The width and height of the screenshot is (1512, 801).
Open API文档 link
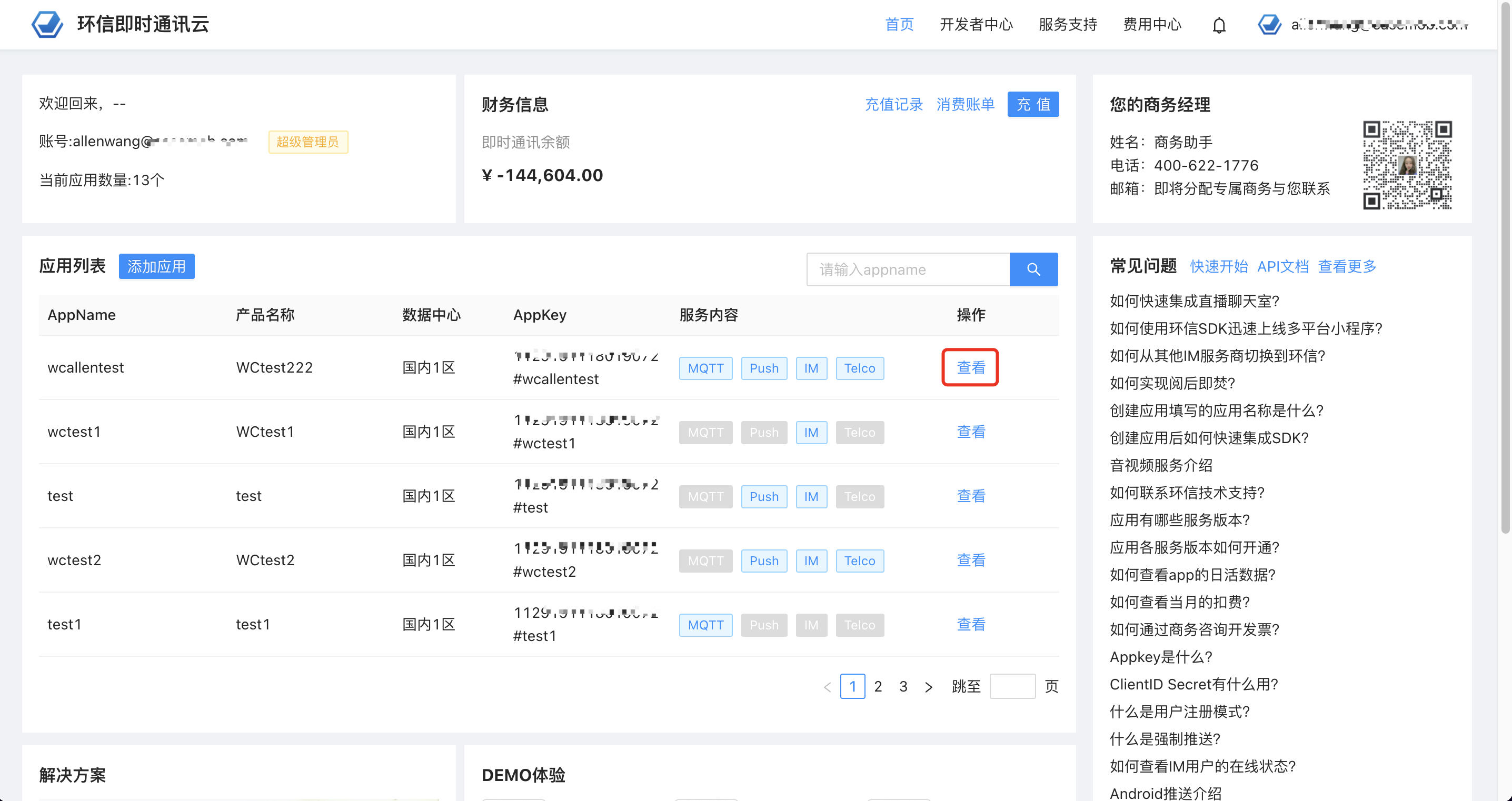tap(1283, 266)
